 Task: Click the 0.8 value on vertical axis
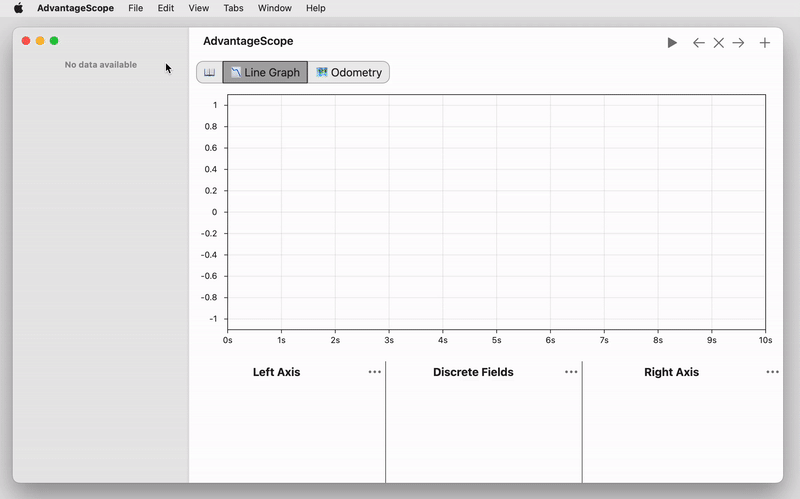coord(211,127)
